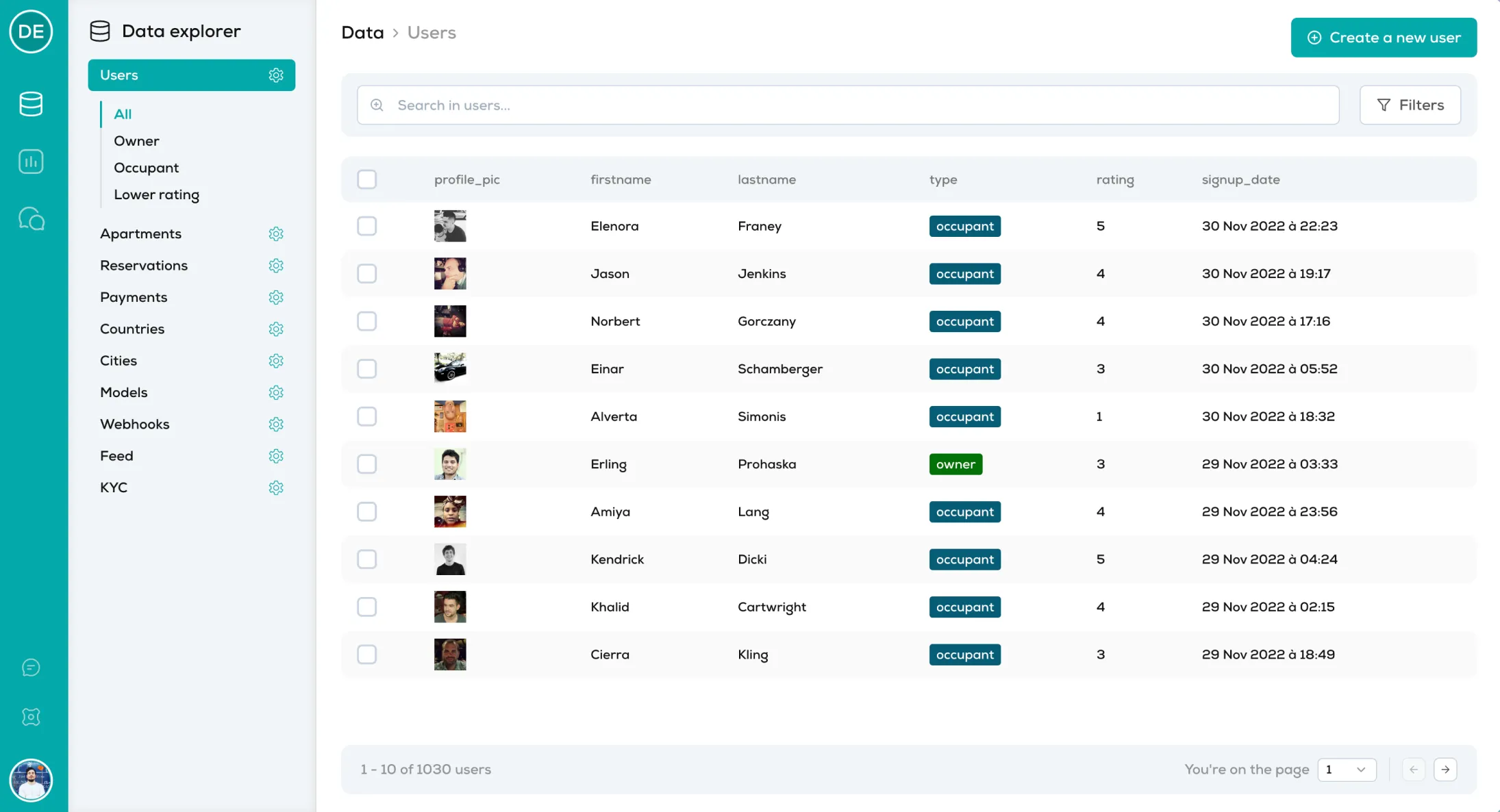The height and width of the screenshot is (812, 1500).
Task: Select the Owner view
Action: (x=136, y=141)
